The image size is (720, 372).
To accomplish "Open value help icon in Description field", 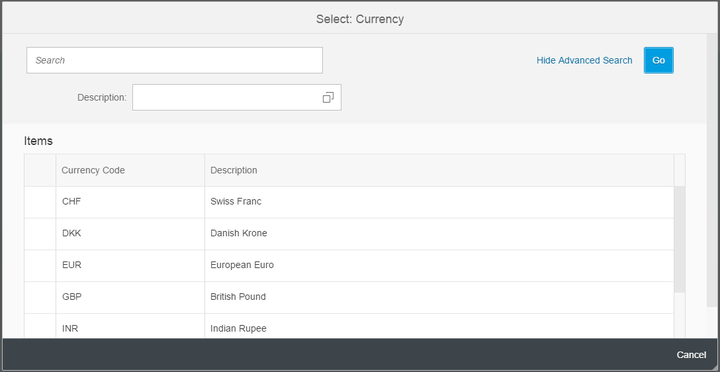I will tap(328, 97).
